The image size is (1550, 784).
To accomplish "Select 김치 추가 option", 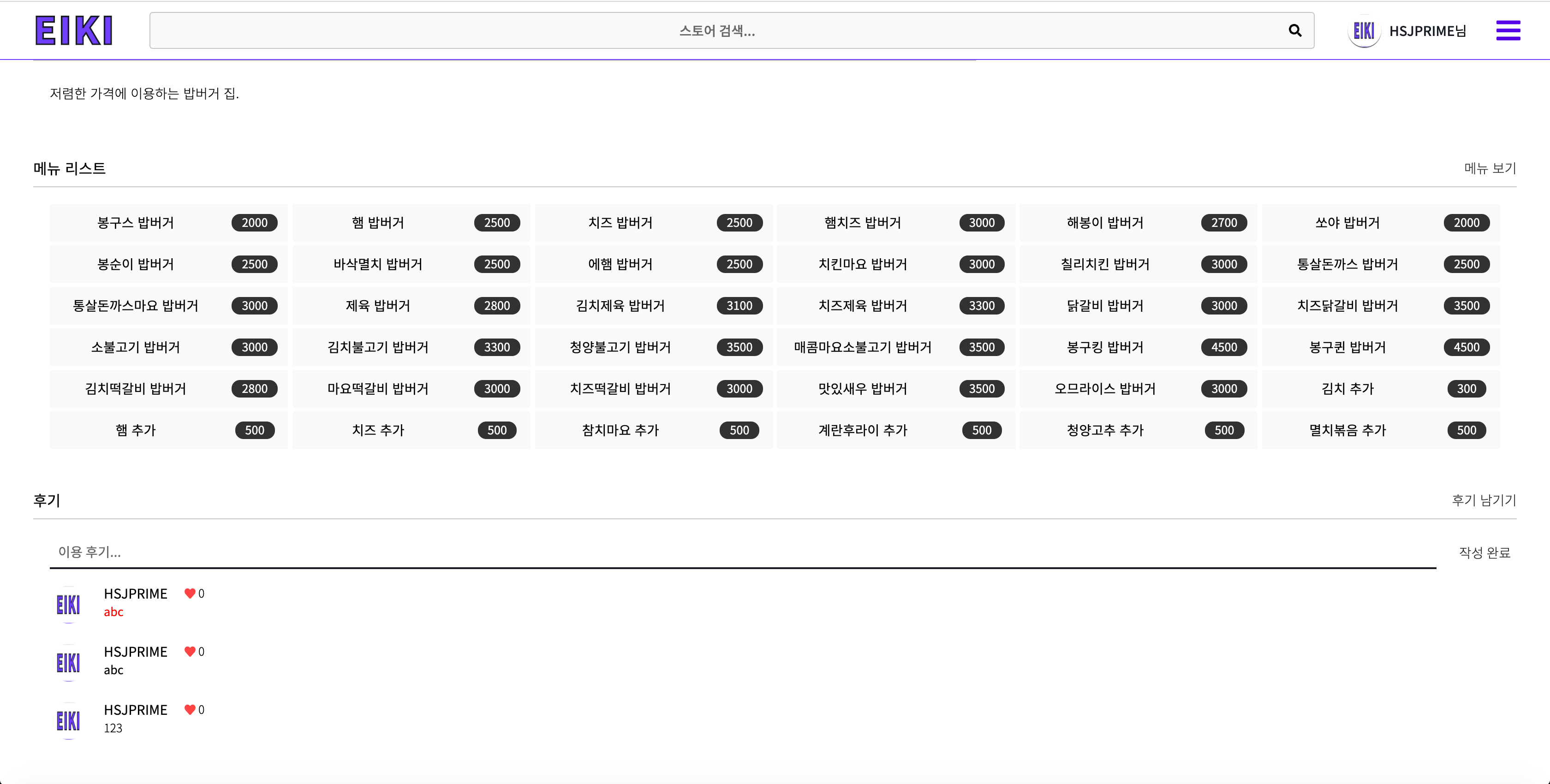I will pos(1347,389).
